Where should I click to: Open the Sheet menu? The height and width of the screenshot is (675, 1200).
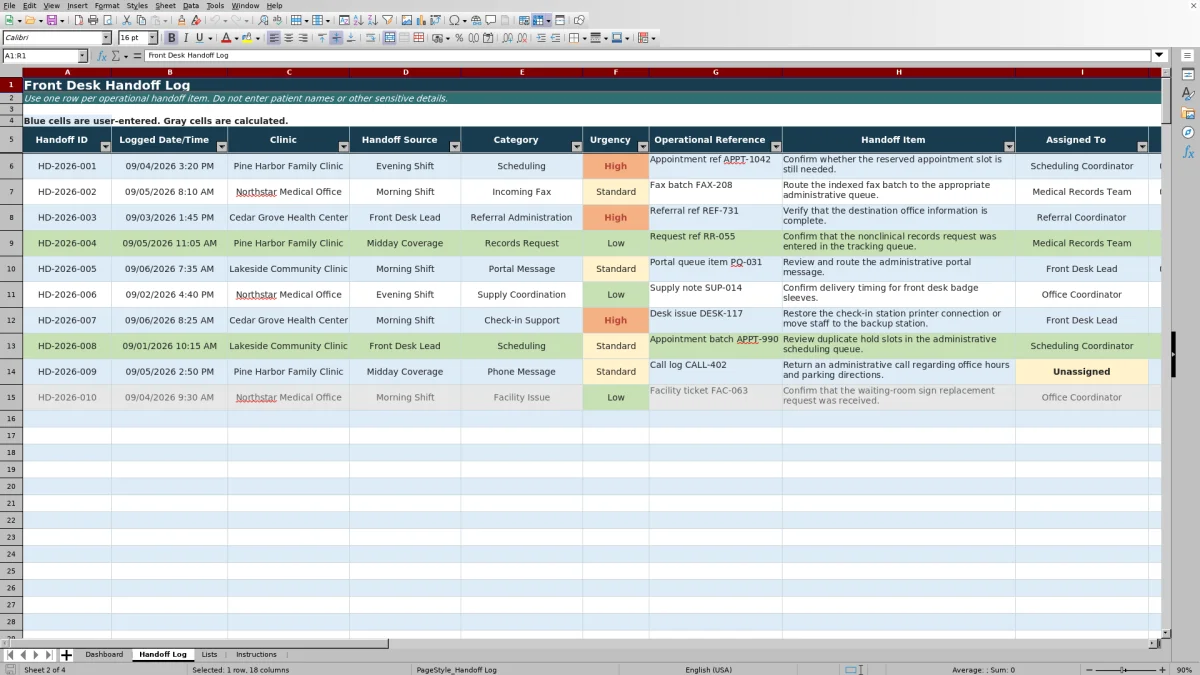165,6
